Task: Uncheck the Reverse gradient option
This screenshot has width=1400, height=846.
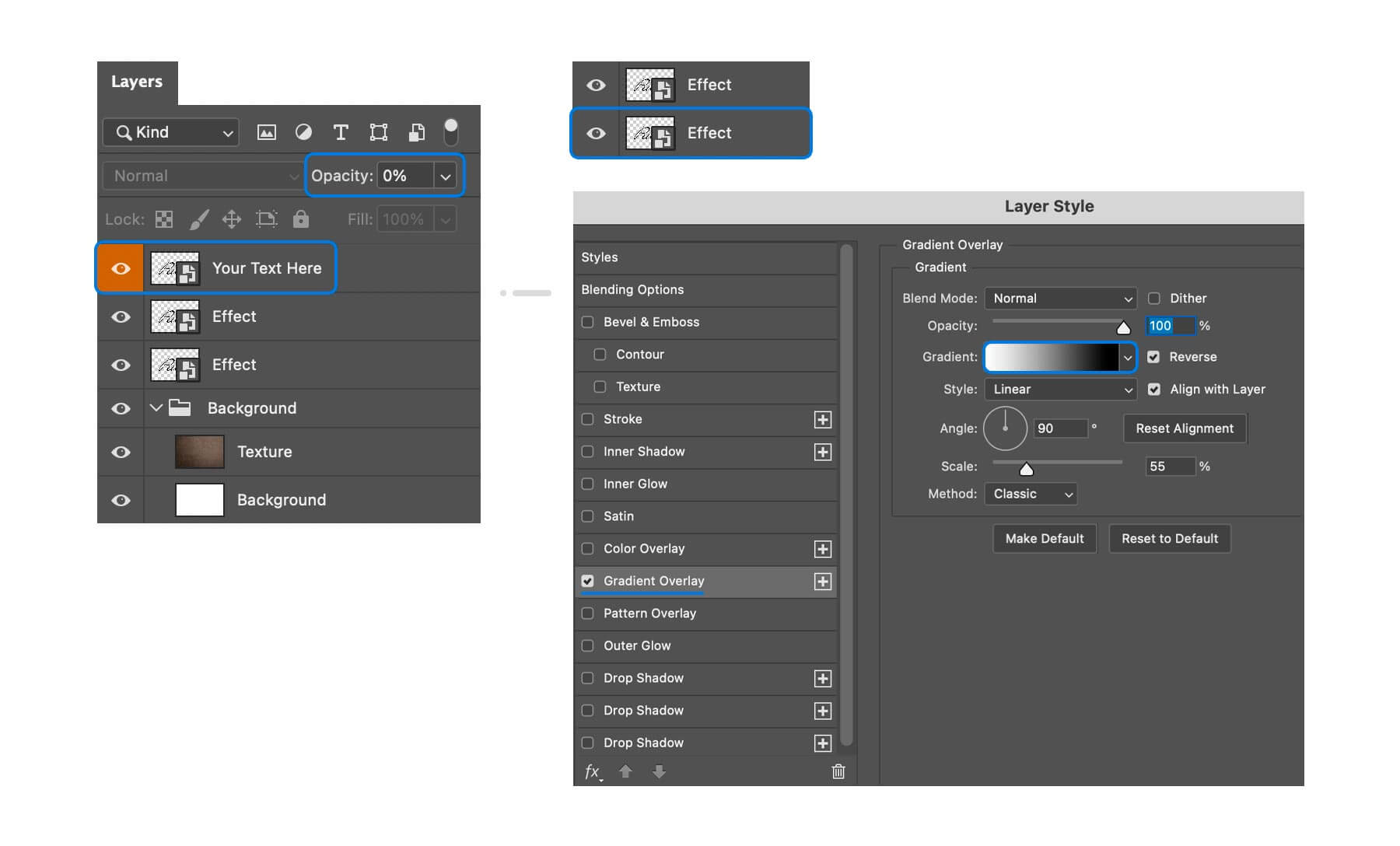Action: coord(1153,357)
